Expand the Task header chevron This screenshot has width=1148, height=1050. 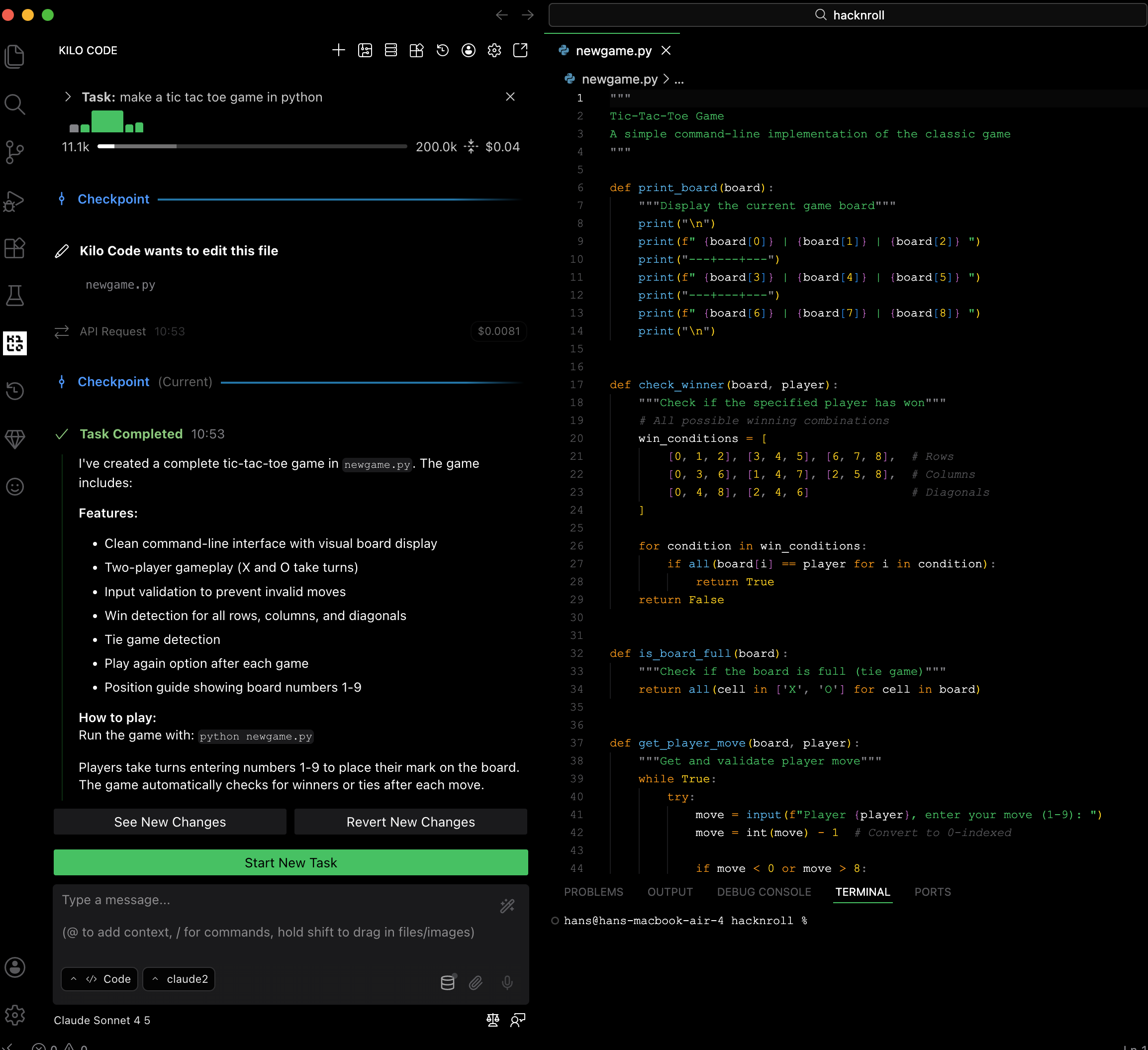pyautogui.click(x=68, y=97)
